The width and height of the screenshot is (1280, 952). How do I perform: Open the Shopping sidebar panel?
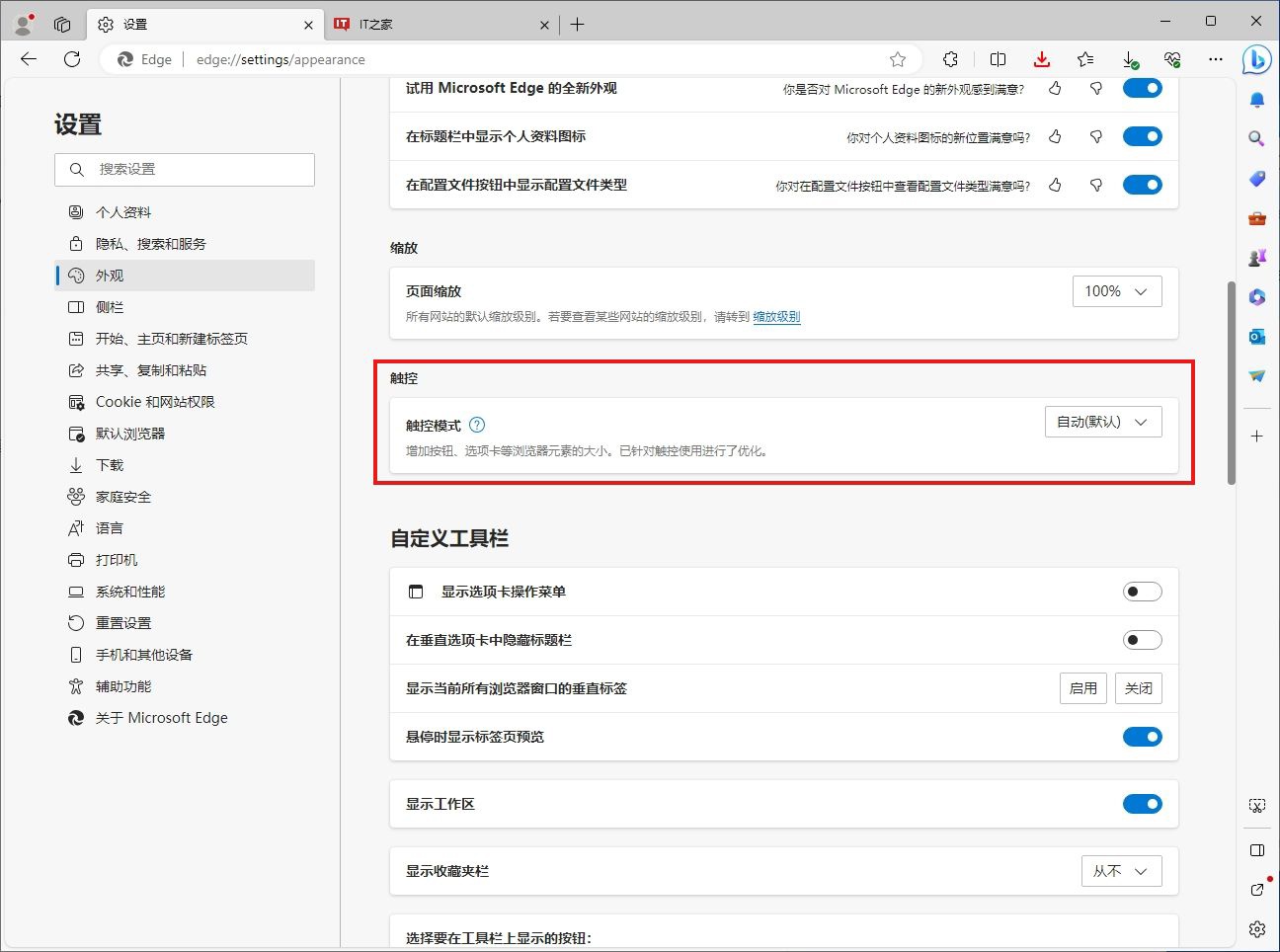[x=1256, y=179]
